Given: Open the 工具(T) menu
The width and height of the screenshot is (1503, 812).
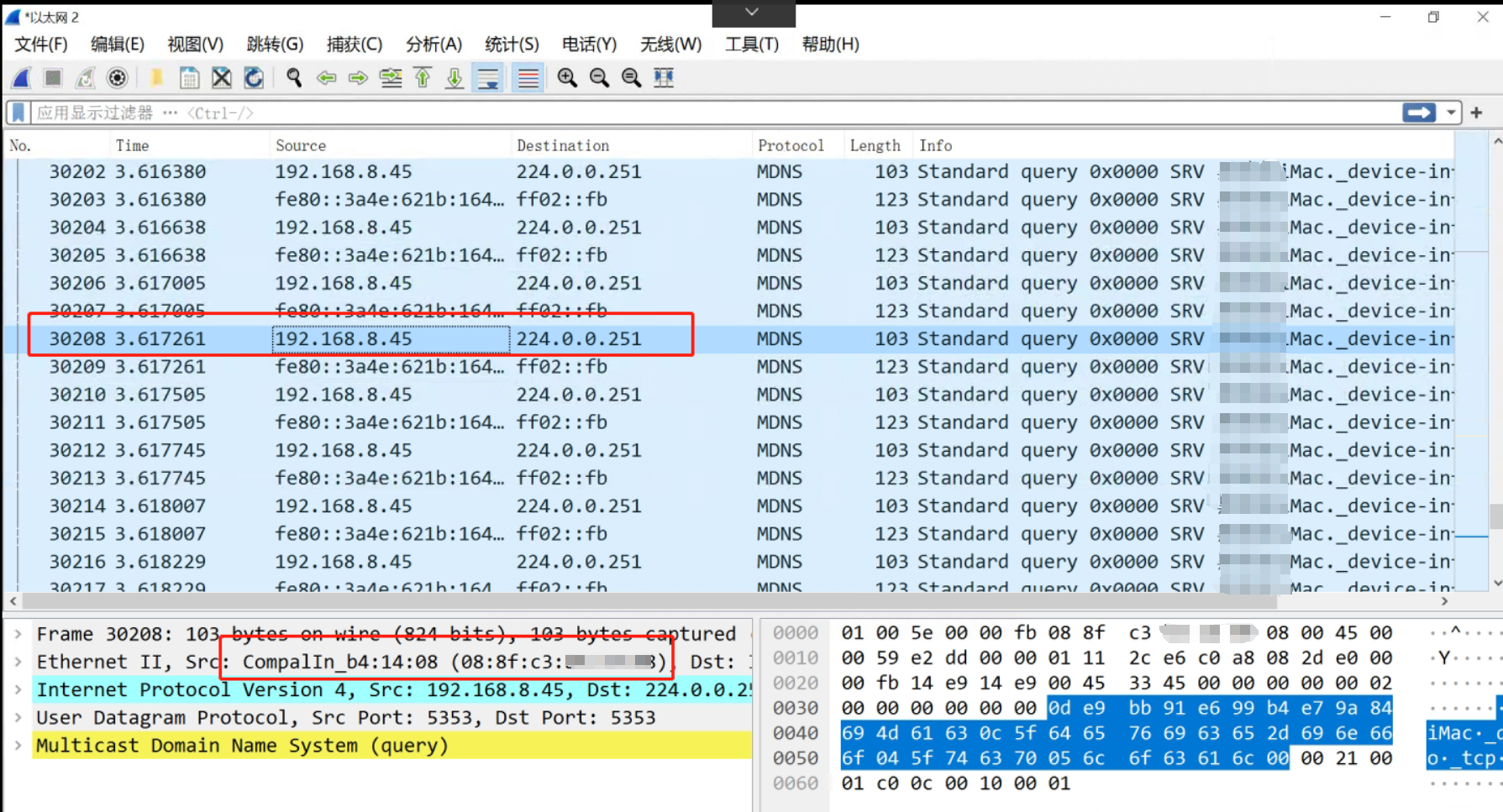Looking at the screenshot, I should (x=752, y=45).
